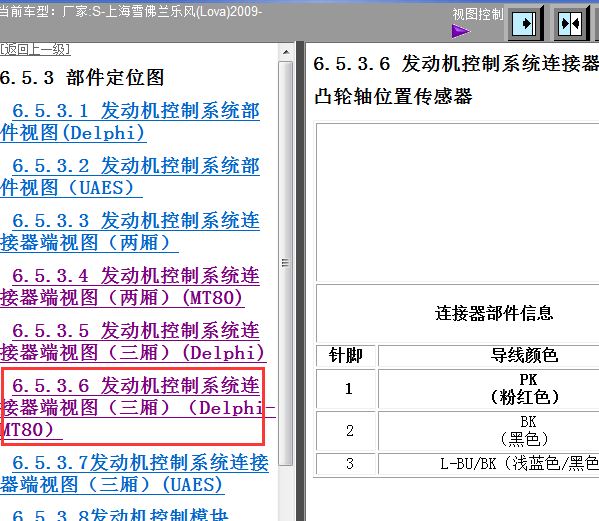Open 6.5.3.7 连接器端视图（三厢）(UAES)
599x521 pixels.
[x=134, y=474]
